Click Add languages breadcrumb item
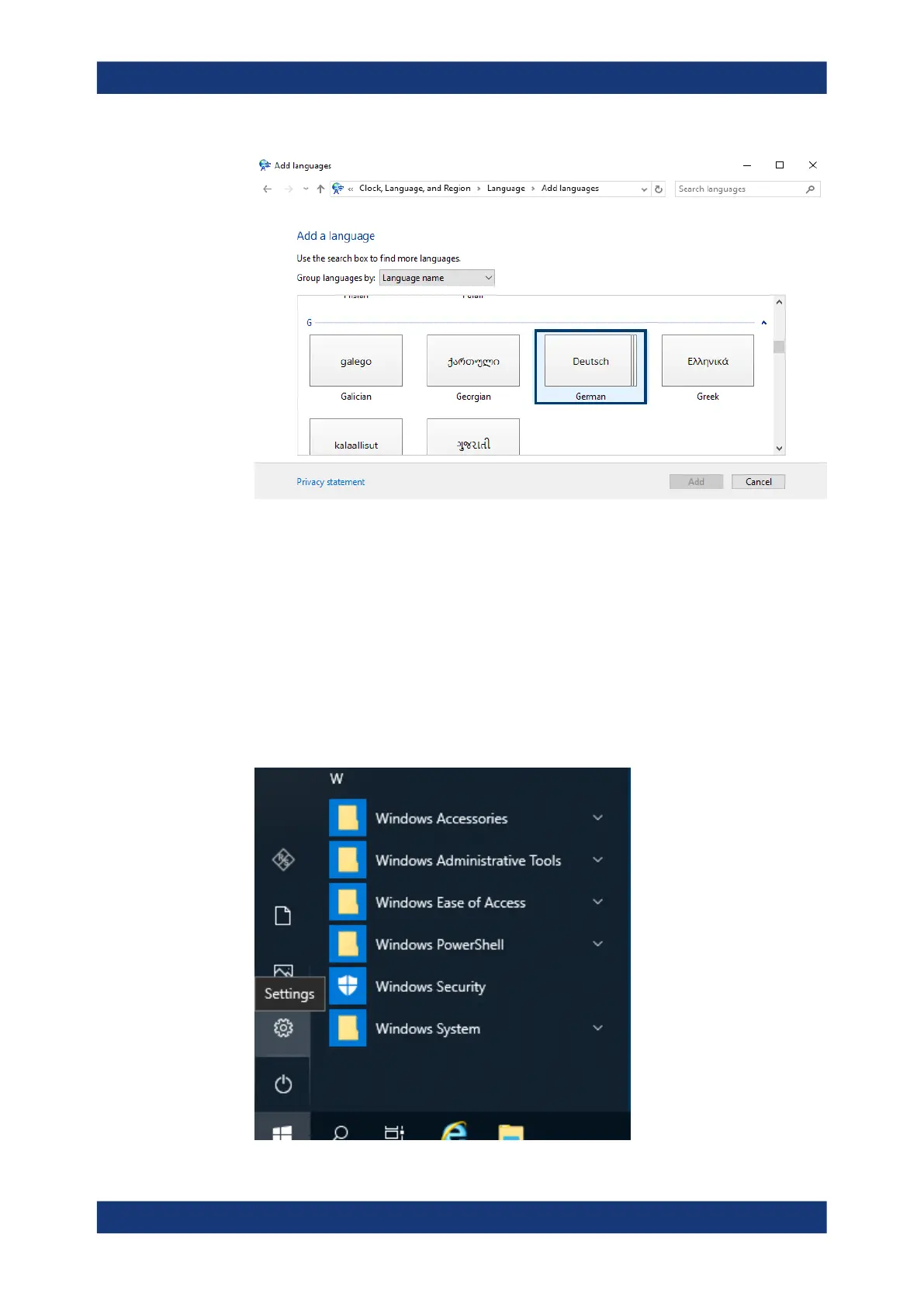This screenshot has height=1307, width=924. [570, 189]
